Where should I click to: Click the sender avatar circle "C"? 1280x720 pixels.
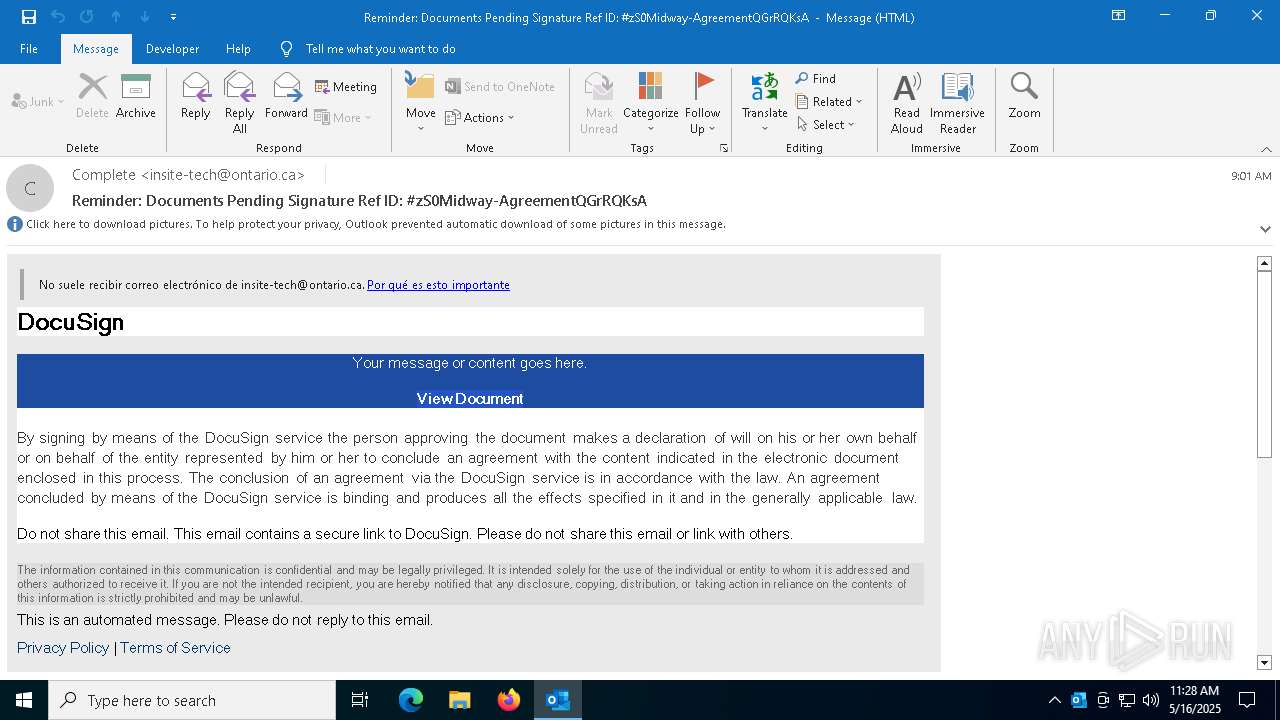tap(30, 188)
